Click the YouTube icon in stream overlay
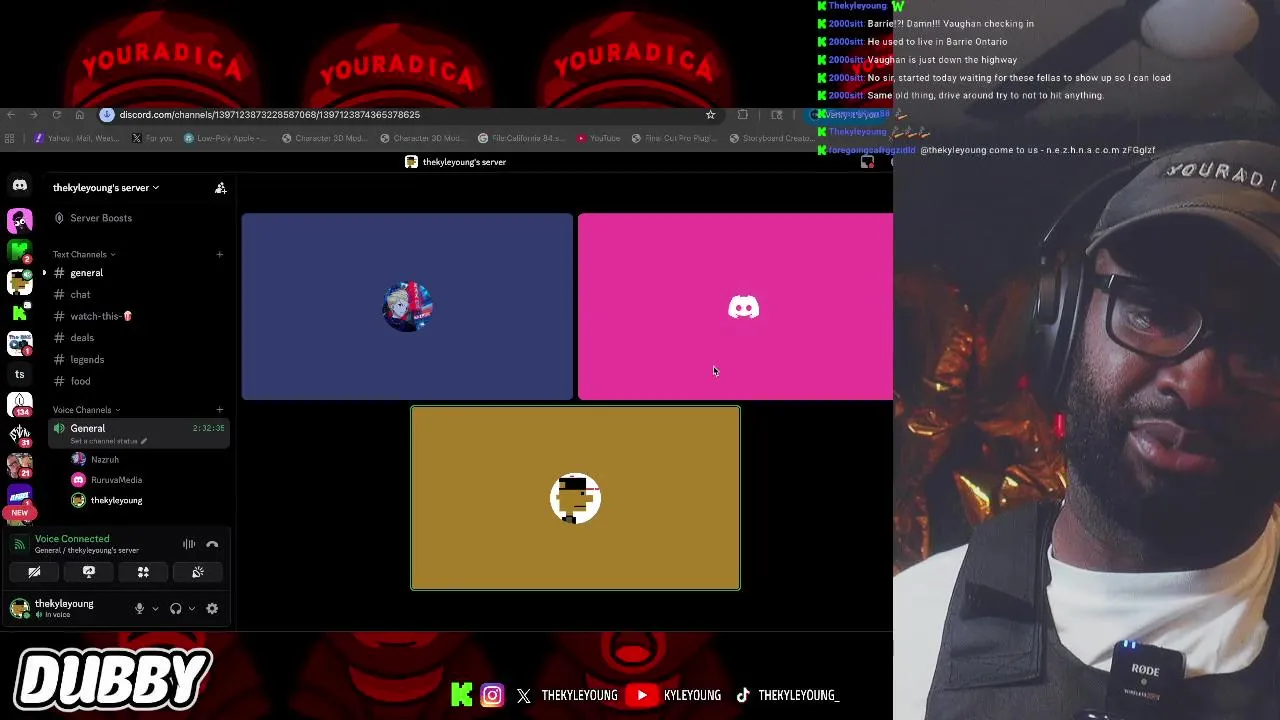Screen dimensions: 1280x720 [x=642, y=695]
